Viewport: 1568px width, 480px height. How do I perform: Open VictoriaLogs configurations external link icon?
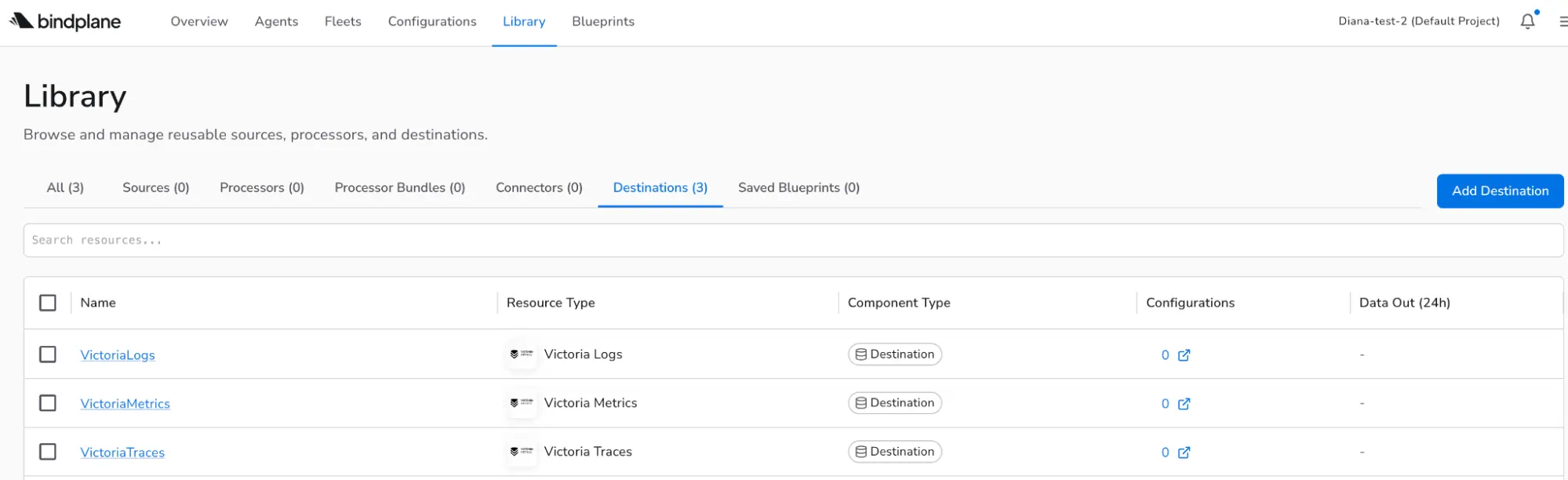pos(1184,355)
